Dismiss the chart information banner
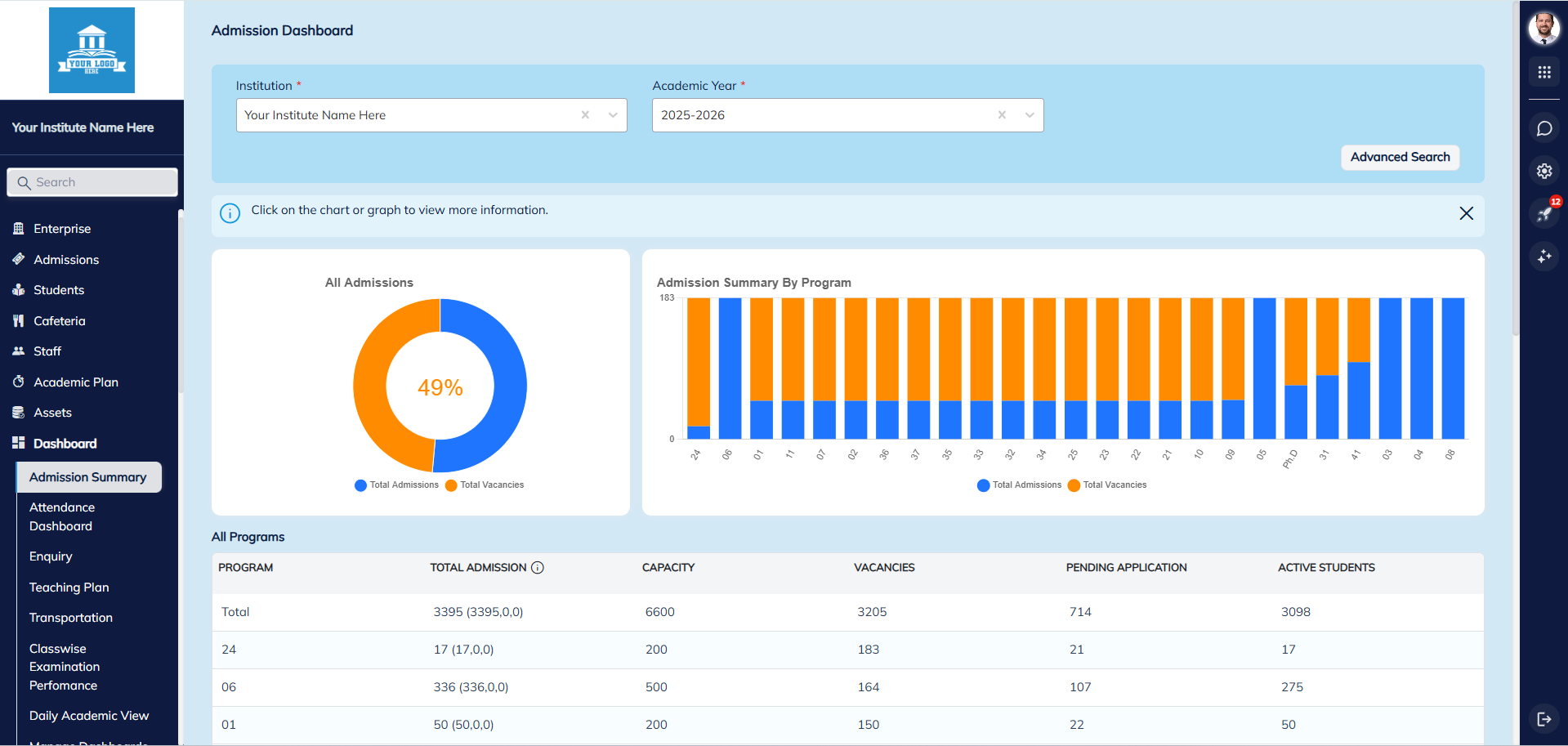This screenshot has height=746, width=1568. click(x=1466, y=213)
